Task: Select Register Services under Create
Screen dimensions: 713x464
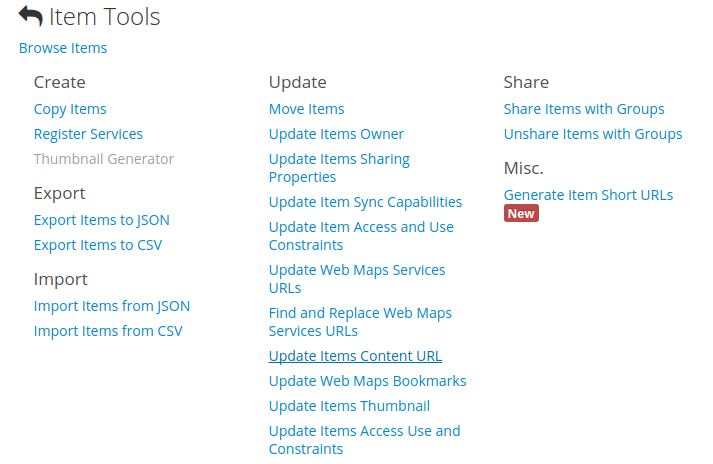Action: click(88, 134)
